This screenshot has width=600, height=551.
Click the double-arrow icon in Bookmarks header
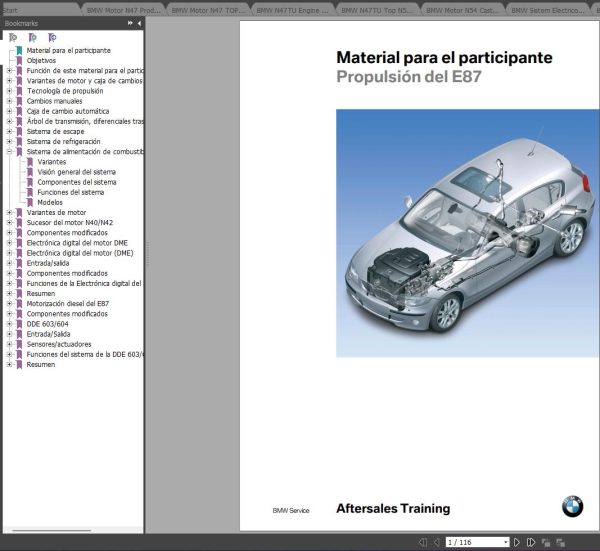(130, 23)
